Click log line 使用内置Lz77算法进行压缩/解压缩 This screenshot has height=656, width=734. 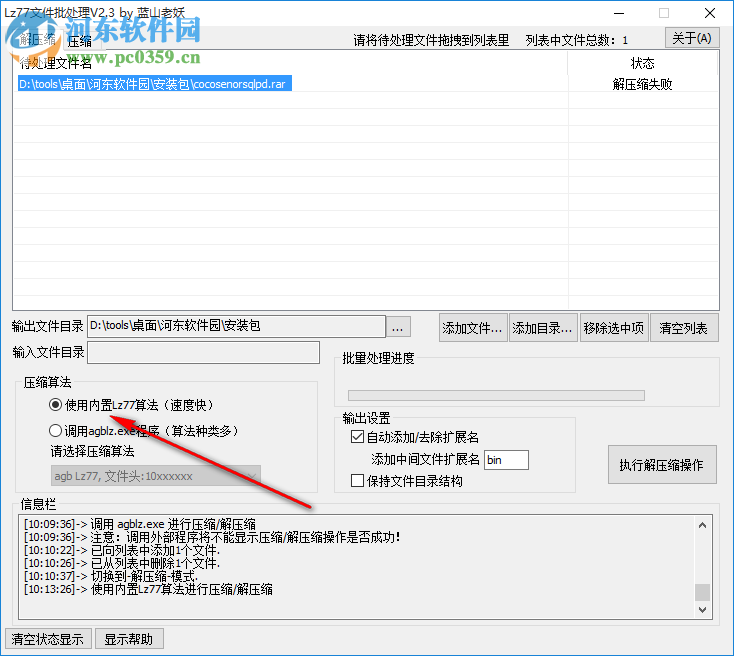point(148,589)
